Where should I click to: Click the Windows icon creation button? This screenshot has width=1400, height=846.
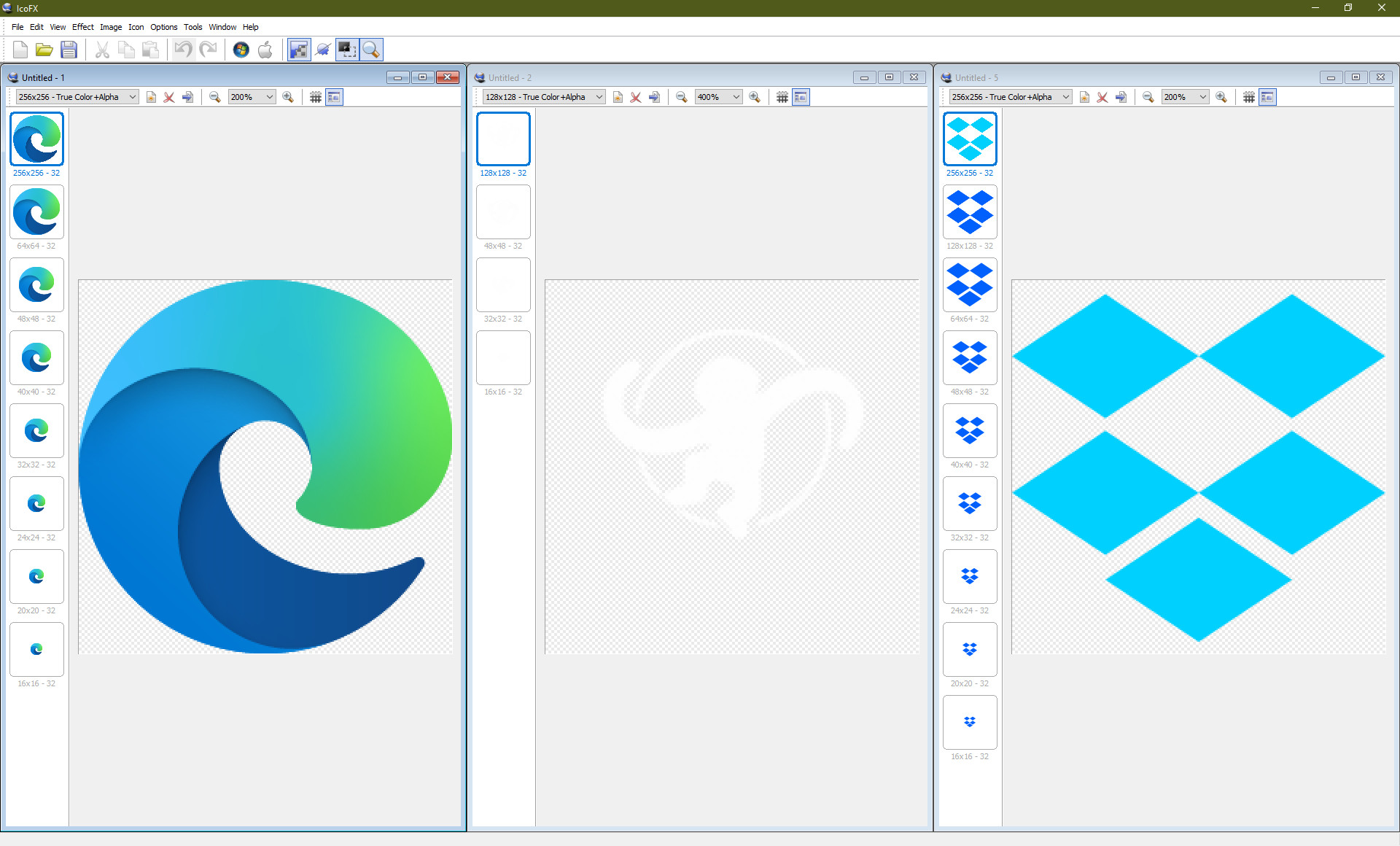[x=241, y=50]
